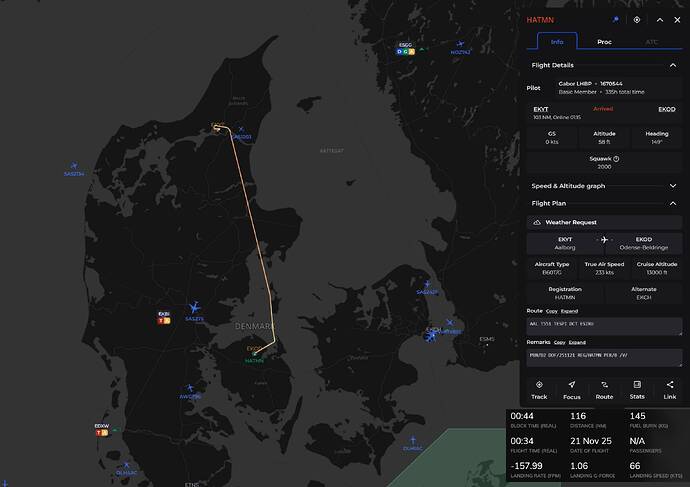Click the Weather Request button
Viewport: 690px width, 487px height.
point(604,222)
